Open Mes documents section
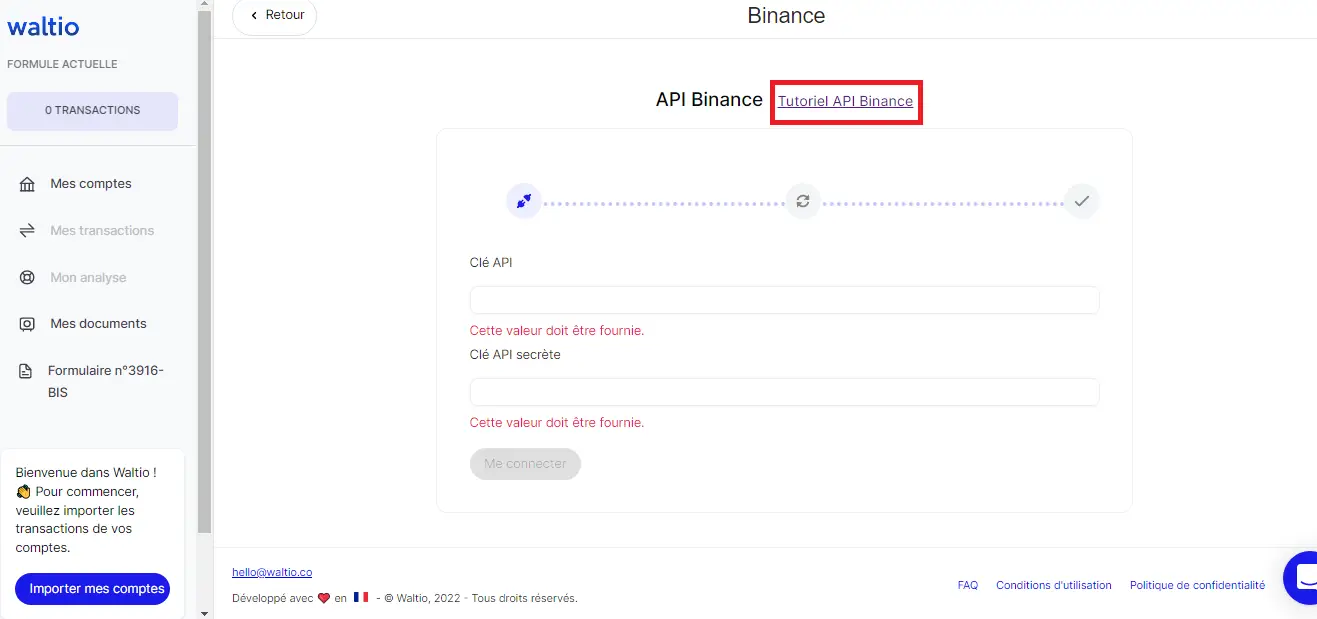This screenshot has width=1317, height=619. click(x=98, y=324)
